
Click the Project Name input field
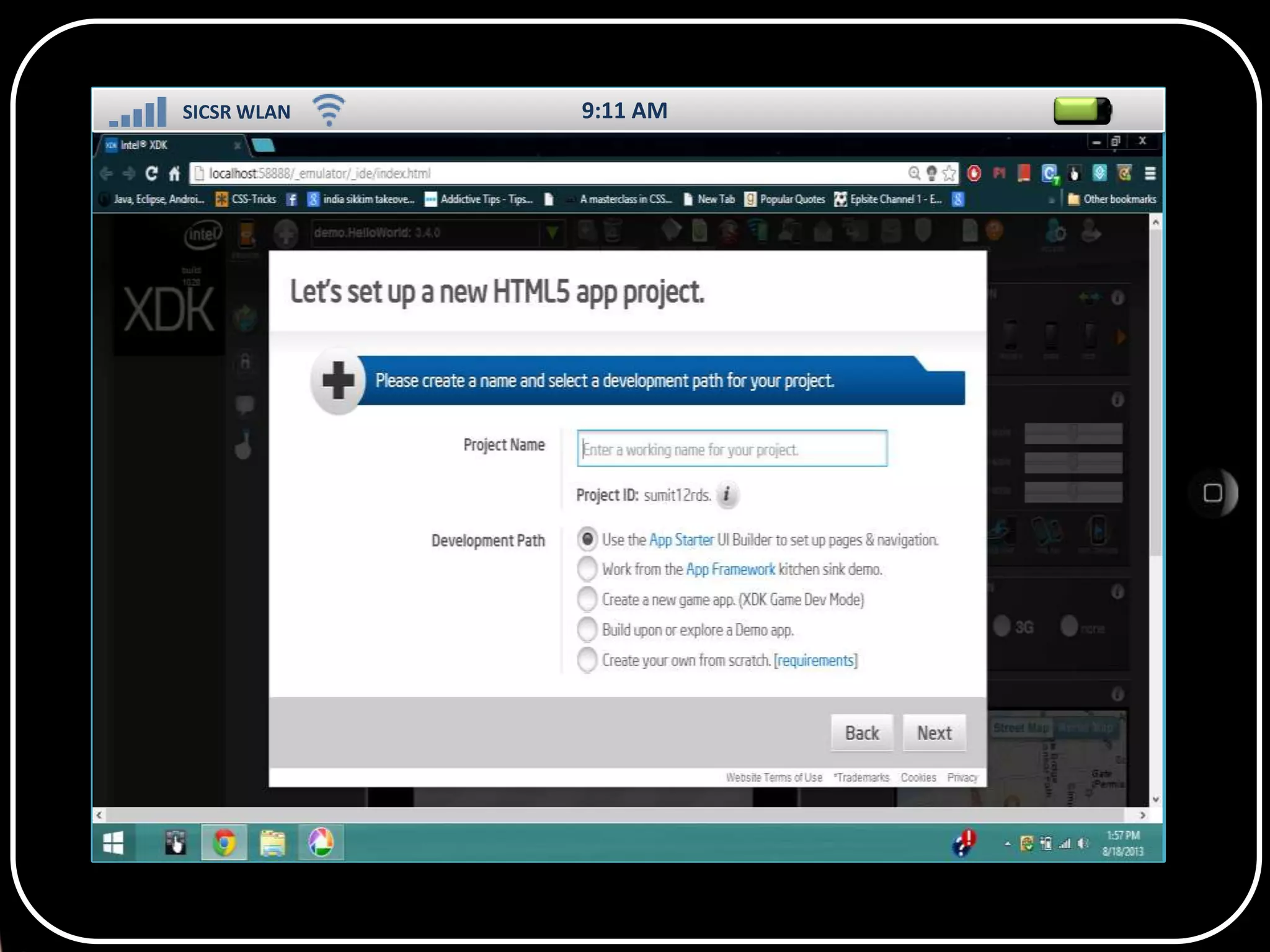tap(732, 449)
